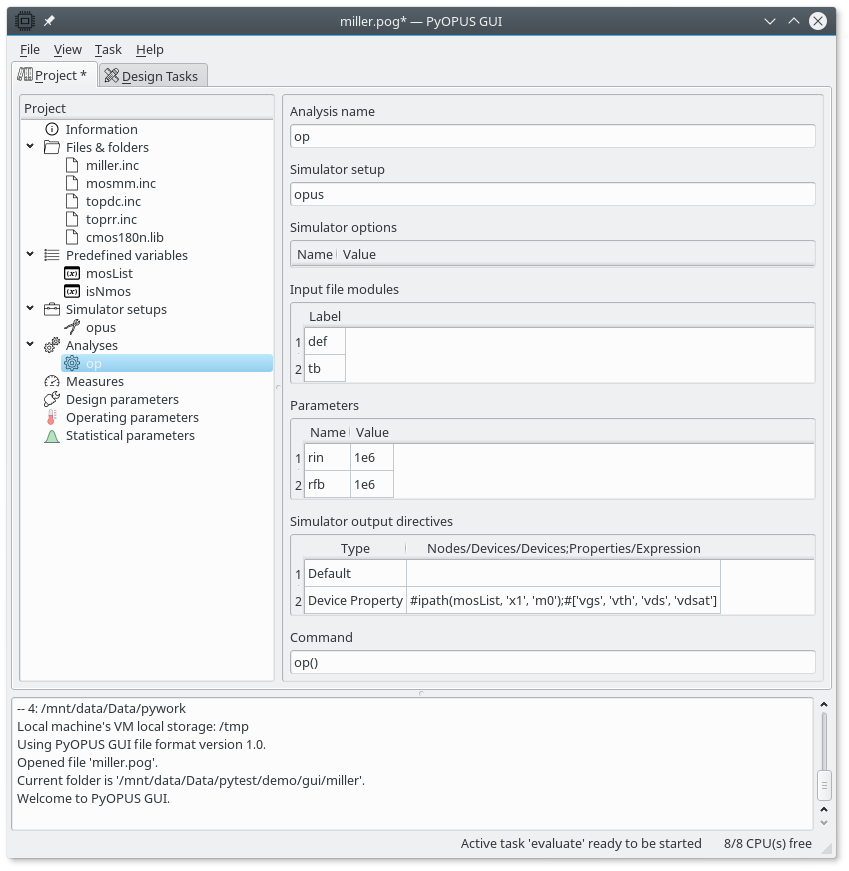Image resolution: width=849 pixels, height=871 pixels.
Task: Switch to the Design Tasks tab
Action: [153, 76]
